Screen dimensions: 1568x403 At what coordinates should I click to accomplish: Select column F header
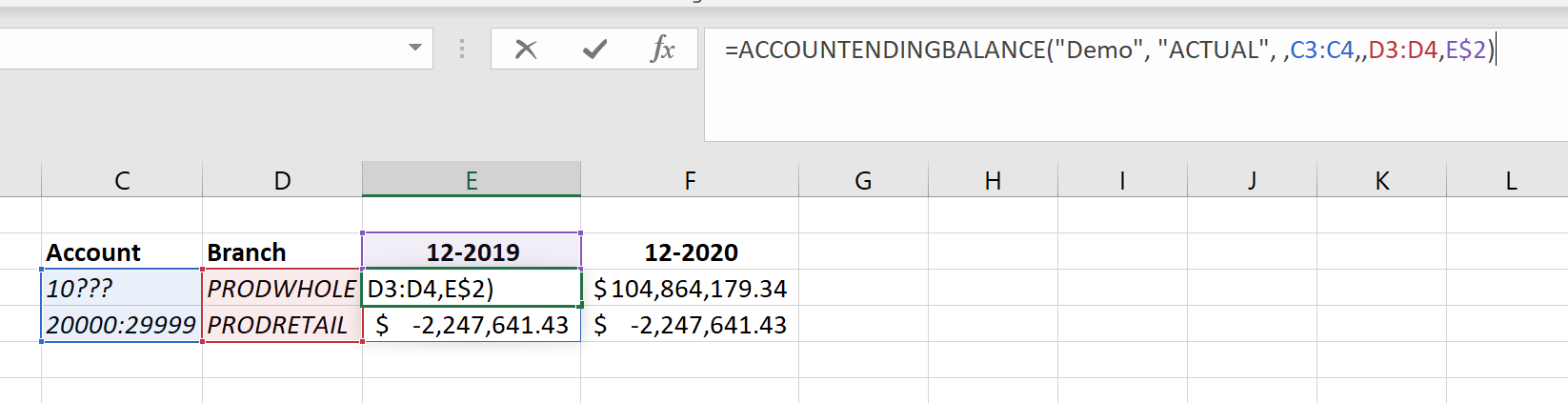pos(690,180)
